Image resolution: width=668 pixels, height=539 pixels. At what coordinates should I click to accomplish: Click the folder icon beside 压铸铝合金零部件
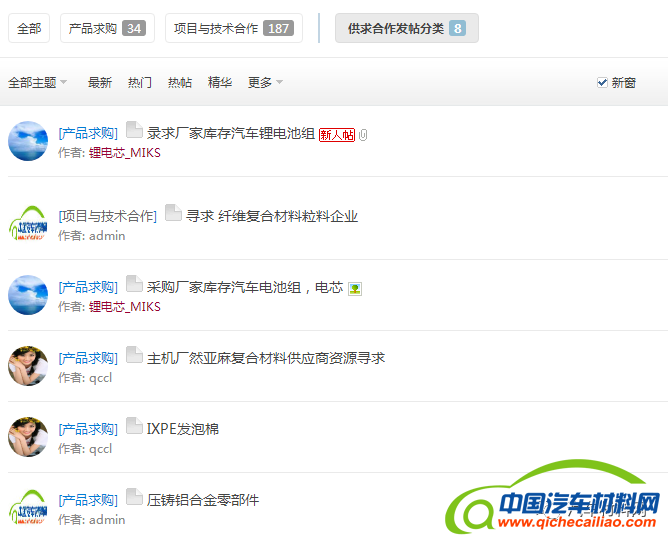(134, 497)
